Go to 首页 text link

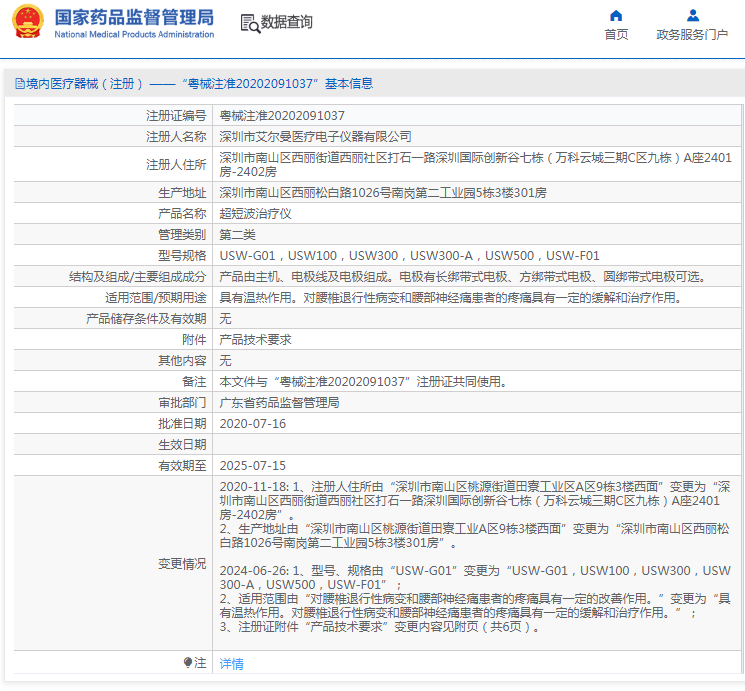(616, 35)
